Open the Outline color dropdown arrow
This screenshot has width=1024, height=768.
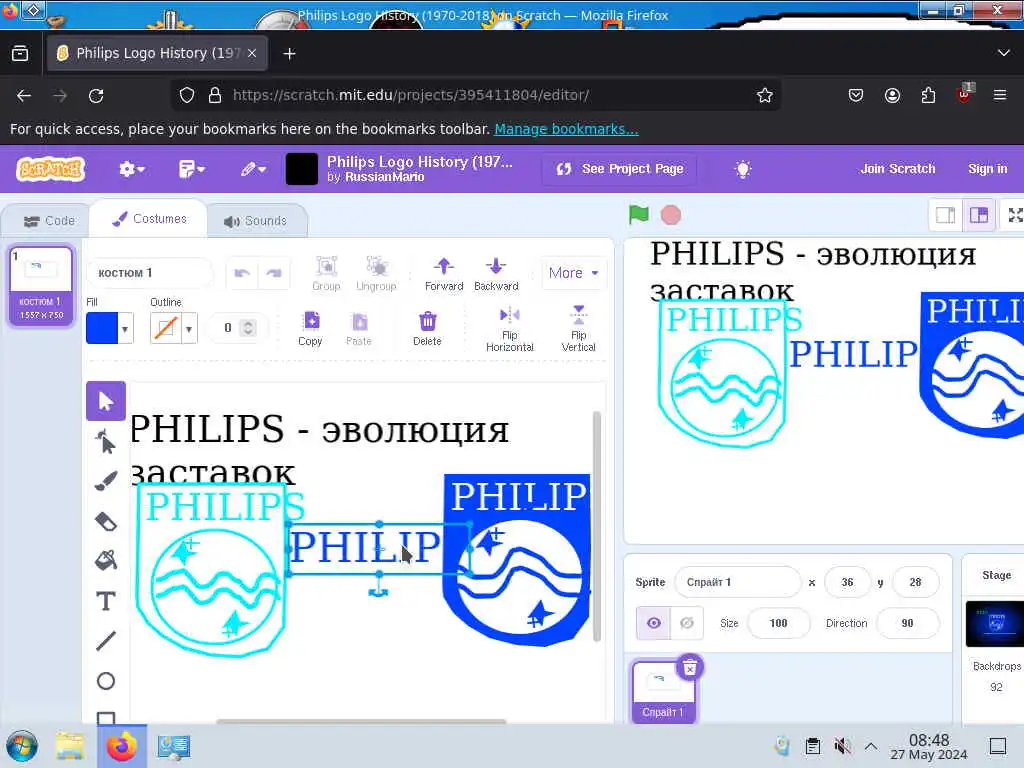pos(189,328)
